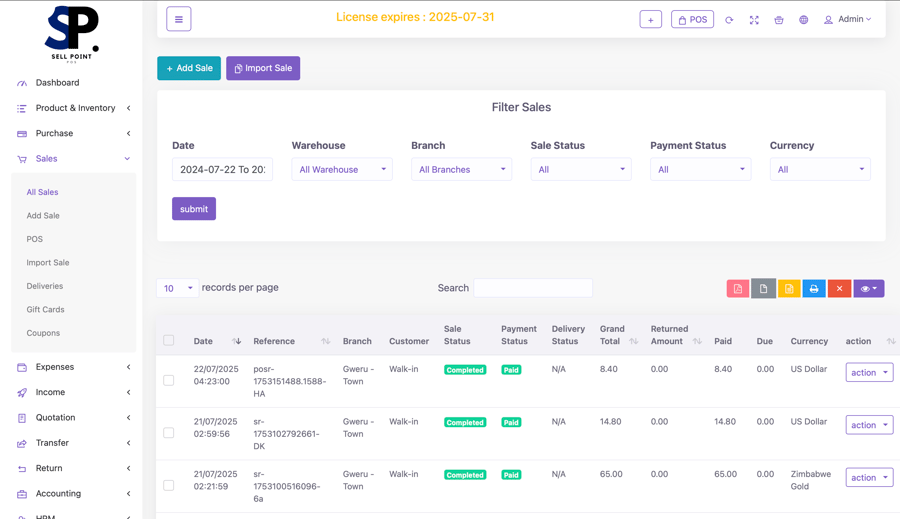Image resolution: width=900 pixels, height=519 pixels.
Task: Click the refresh icon in the top bar
Action: (x=729, y=20)
